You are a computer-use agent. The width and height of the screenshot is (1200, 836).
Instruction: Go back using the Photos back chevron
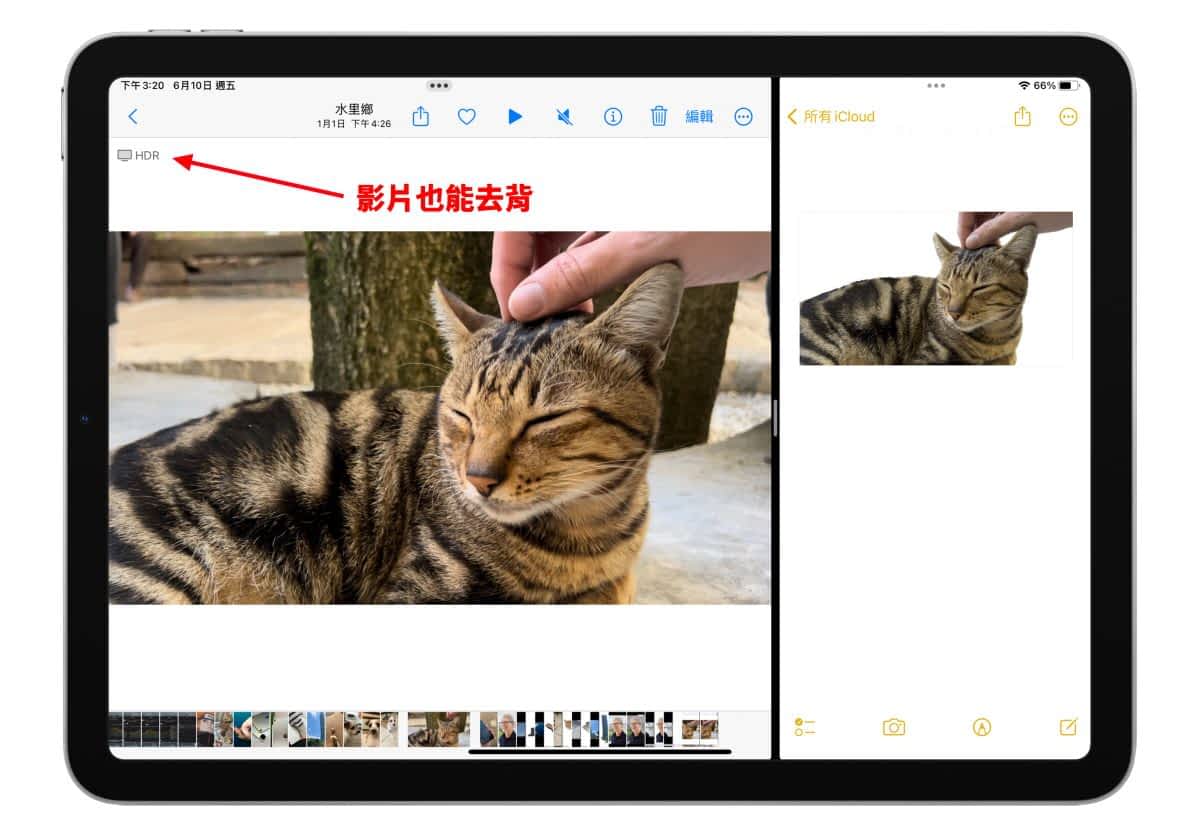[133, 117]
